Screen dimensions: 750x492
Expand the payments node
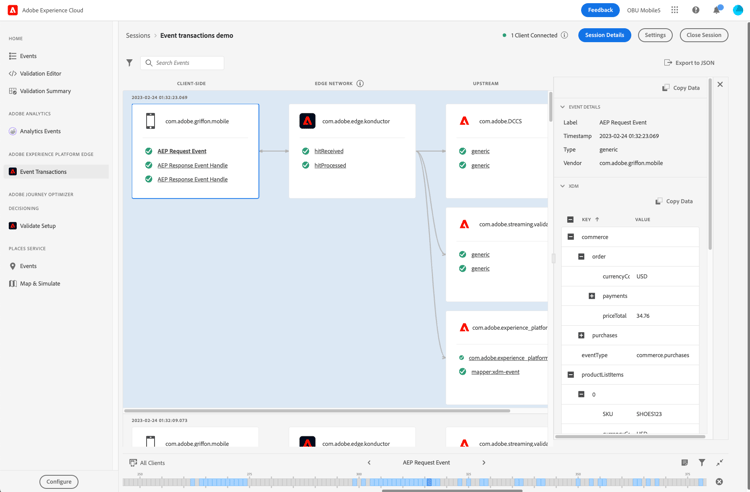(x=592, y=296)
